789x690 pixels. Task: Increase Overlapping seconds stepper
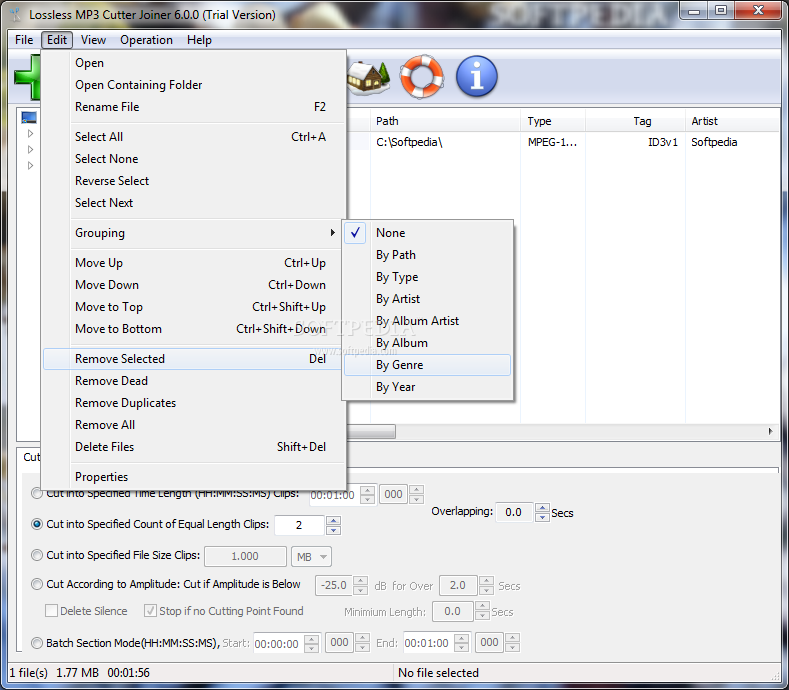click(x=542, y=508)
